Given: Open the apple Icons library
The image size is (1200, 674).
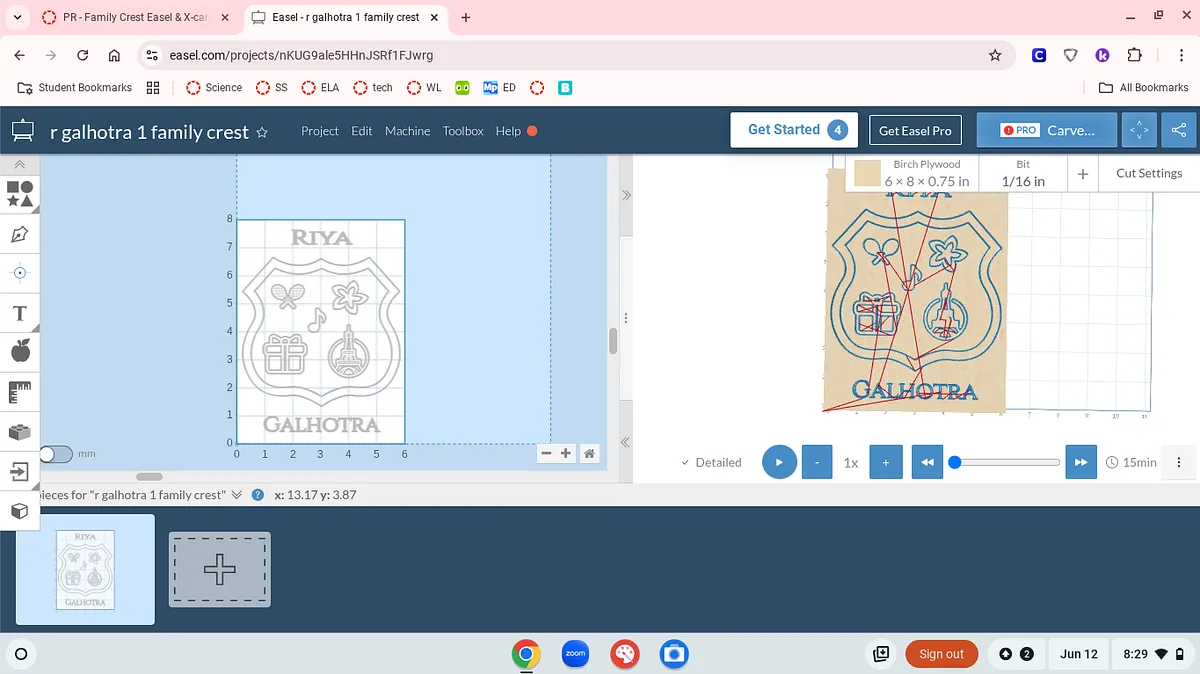Looking at the screenshot, I should coord(20,351).
